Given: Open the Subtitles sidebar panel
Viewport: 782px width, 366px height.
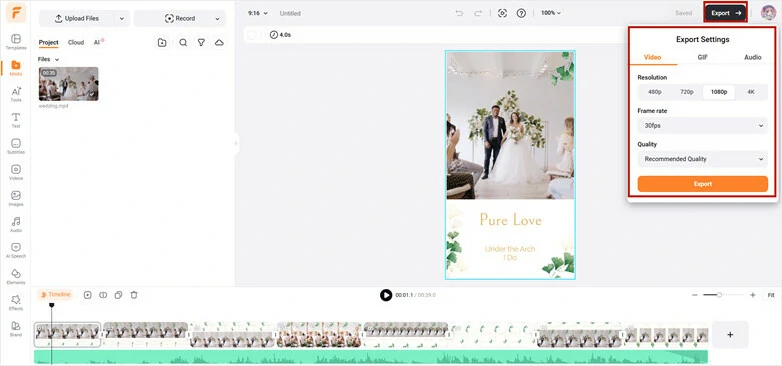Looking at the screenshot, I should [x=16, y=146].
